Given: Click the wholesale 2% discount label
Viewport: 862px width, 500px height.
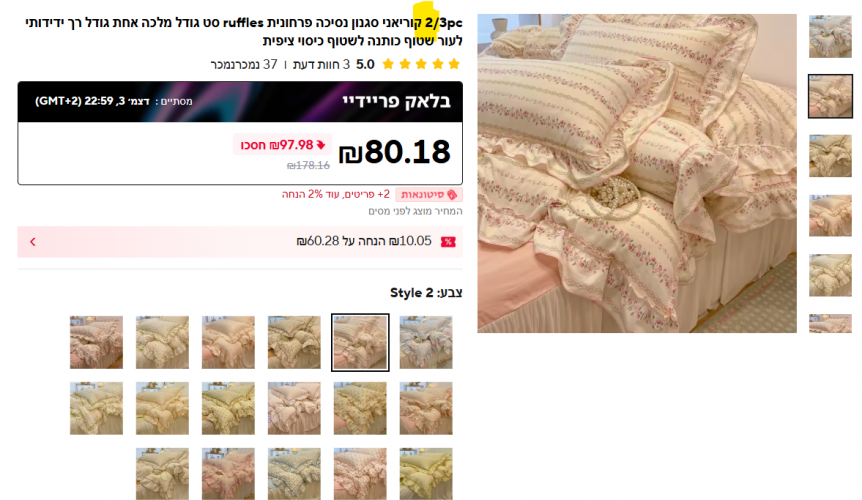Looking at the screenshot, I should point(336,195).
